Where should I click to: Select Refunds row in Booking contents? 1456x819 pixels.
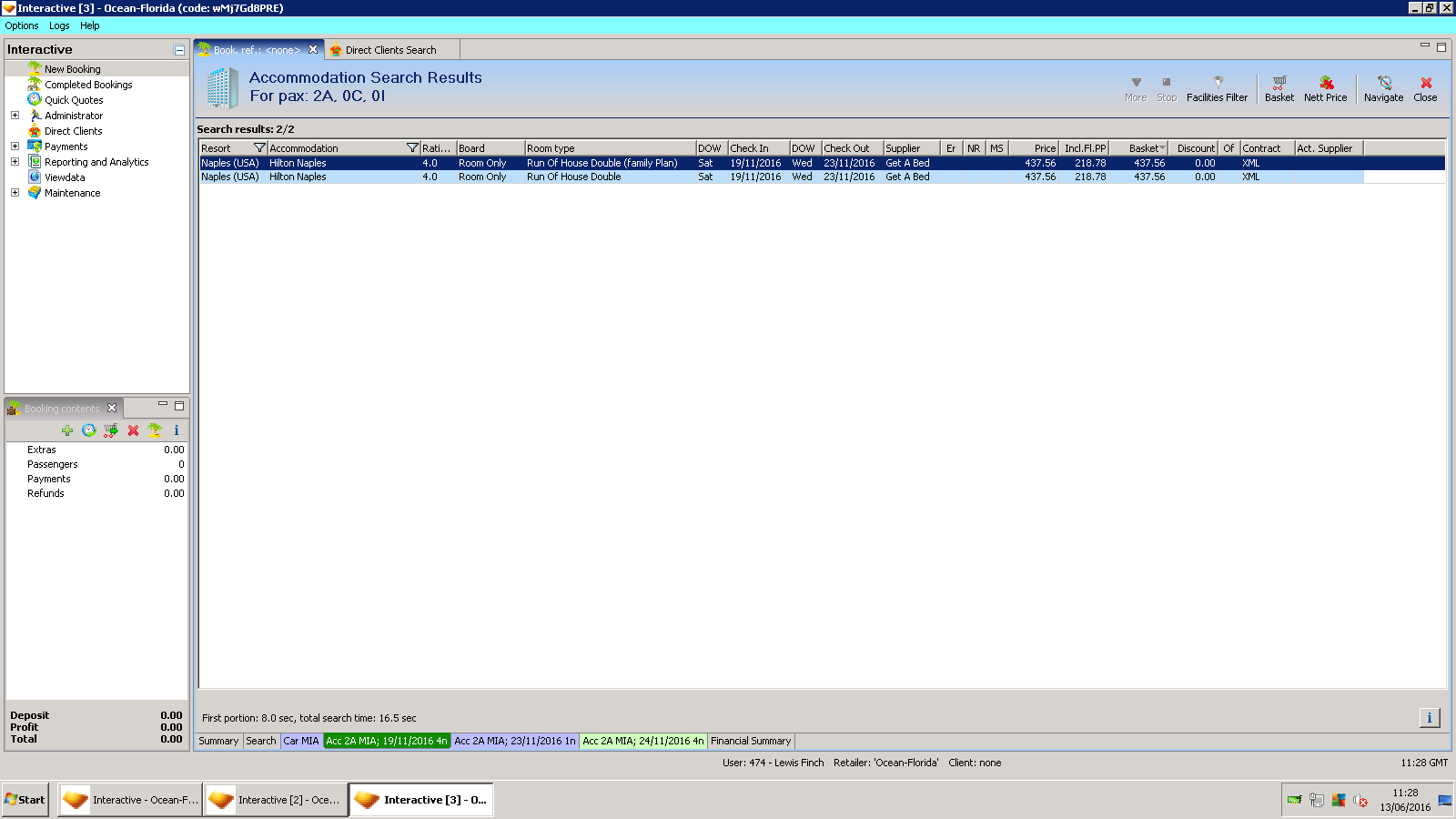click(96, 493)
